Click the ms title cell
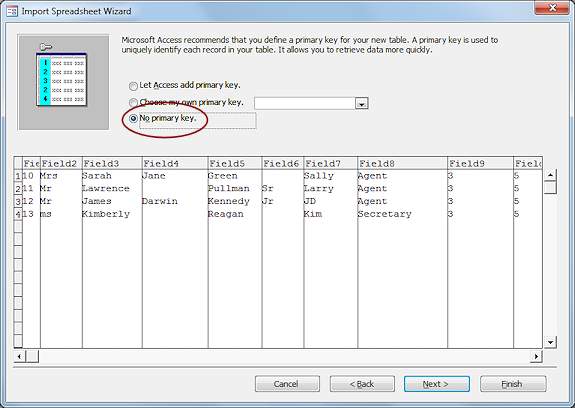575x408 pixels. point(61,214)
